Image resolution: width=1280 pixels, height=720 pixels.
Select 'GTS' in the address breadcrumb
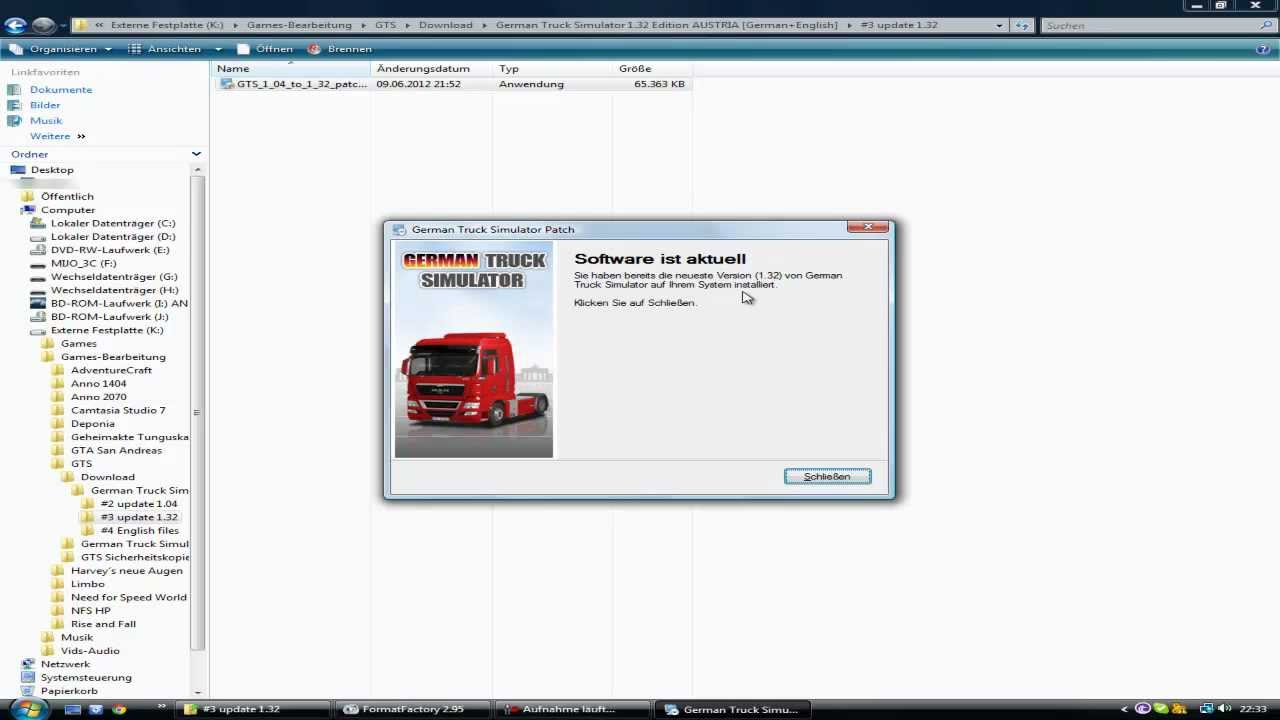(385, 25)
